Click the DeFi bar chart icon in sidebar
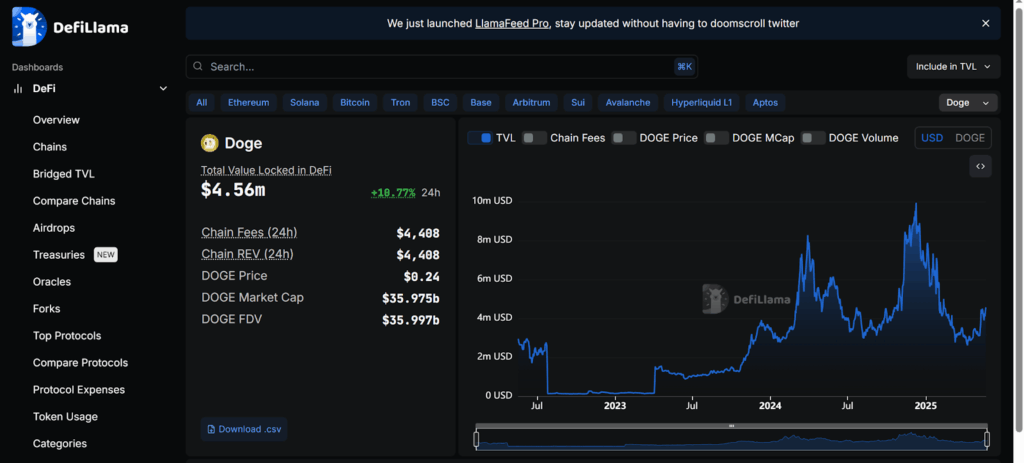Image resolution: width=1024 pixels, height=463 pixels. coord(18,88)
